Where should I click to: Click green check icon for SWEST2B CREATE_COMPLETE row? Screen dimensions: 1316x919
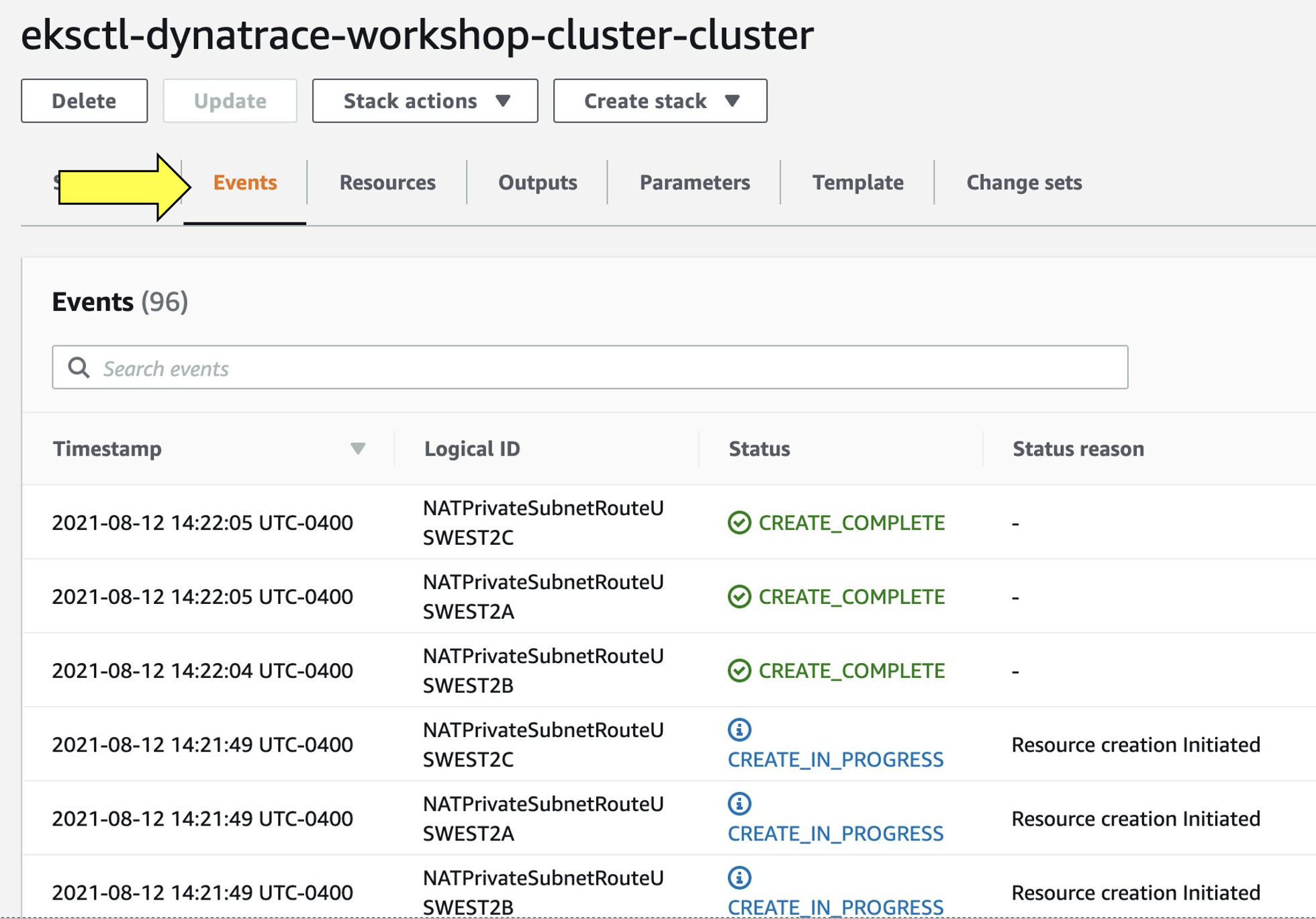tap(739, 670)
